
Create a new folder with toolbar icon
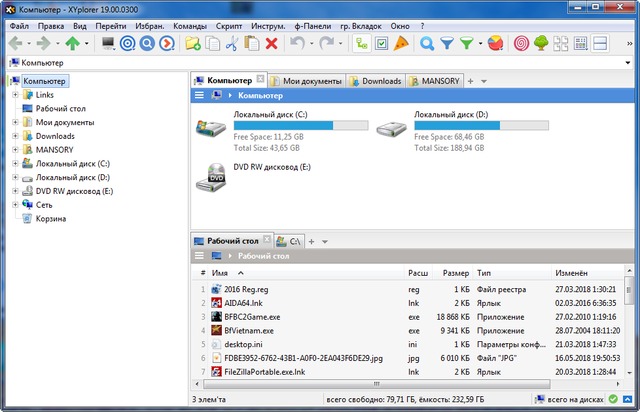point(191,44)
